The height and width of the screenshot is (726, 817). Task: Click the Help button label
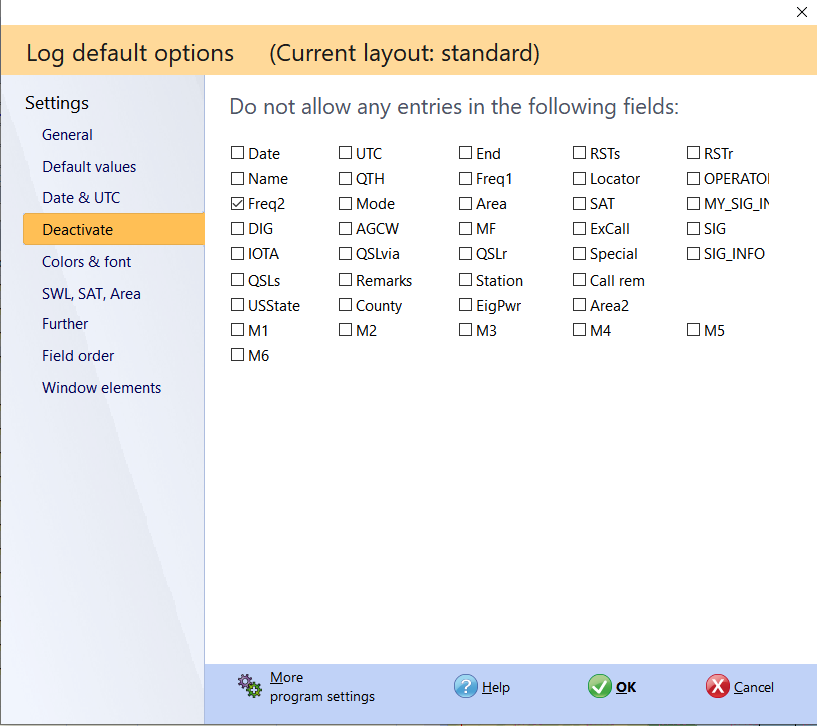(x=496, y=687)
